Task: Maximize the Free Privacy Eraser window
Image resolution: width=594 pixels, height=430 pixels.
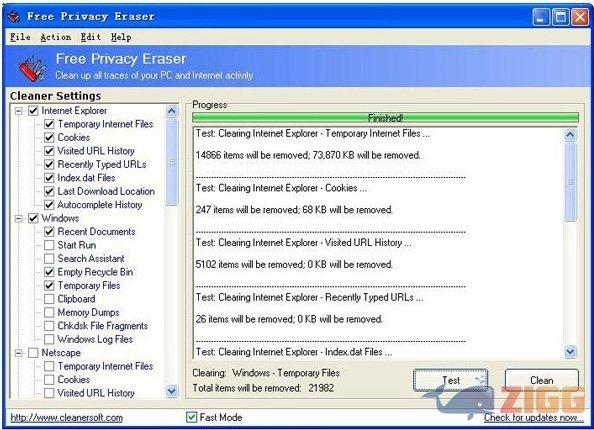Action: pyautogui.click(x=560, y=17)
